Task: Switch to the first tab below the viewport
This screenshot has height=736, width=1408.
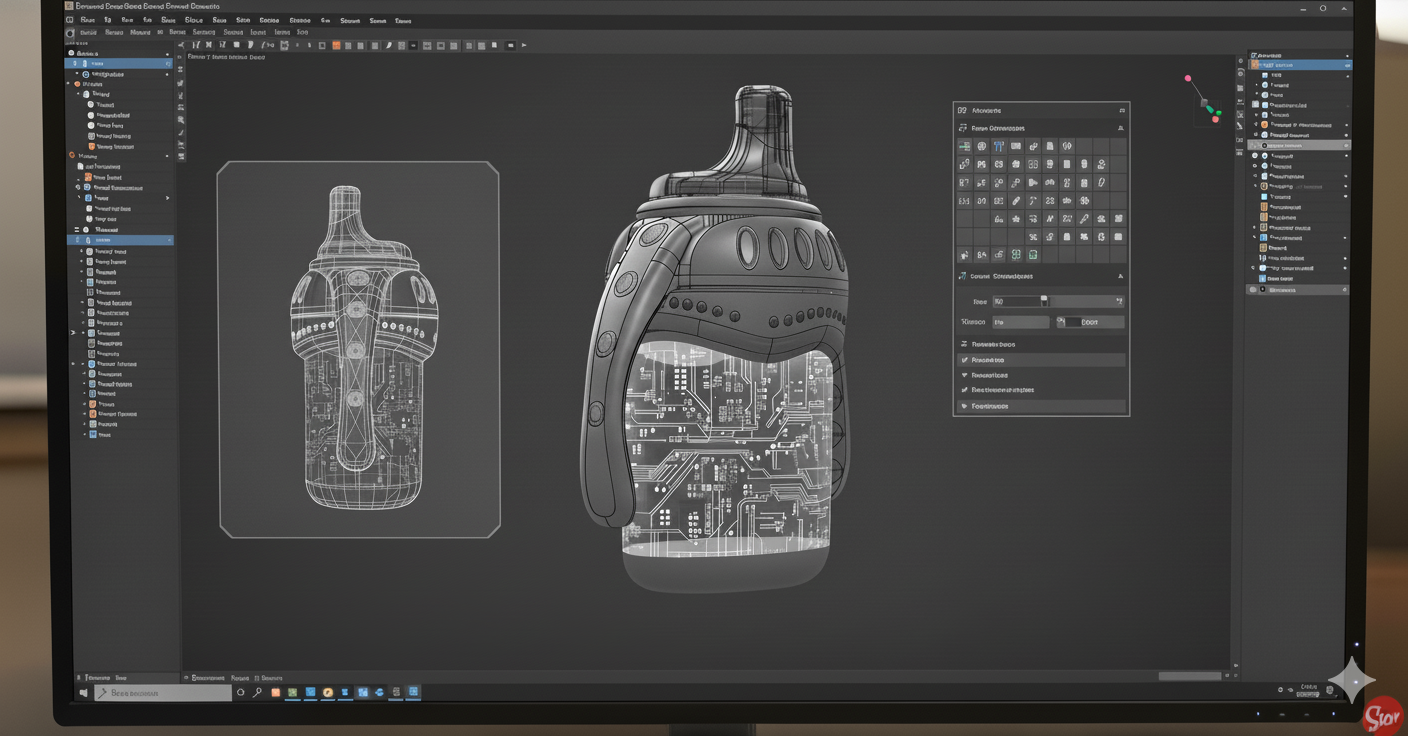Action: (x=207, y=678)
